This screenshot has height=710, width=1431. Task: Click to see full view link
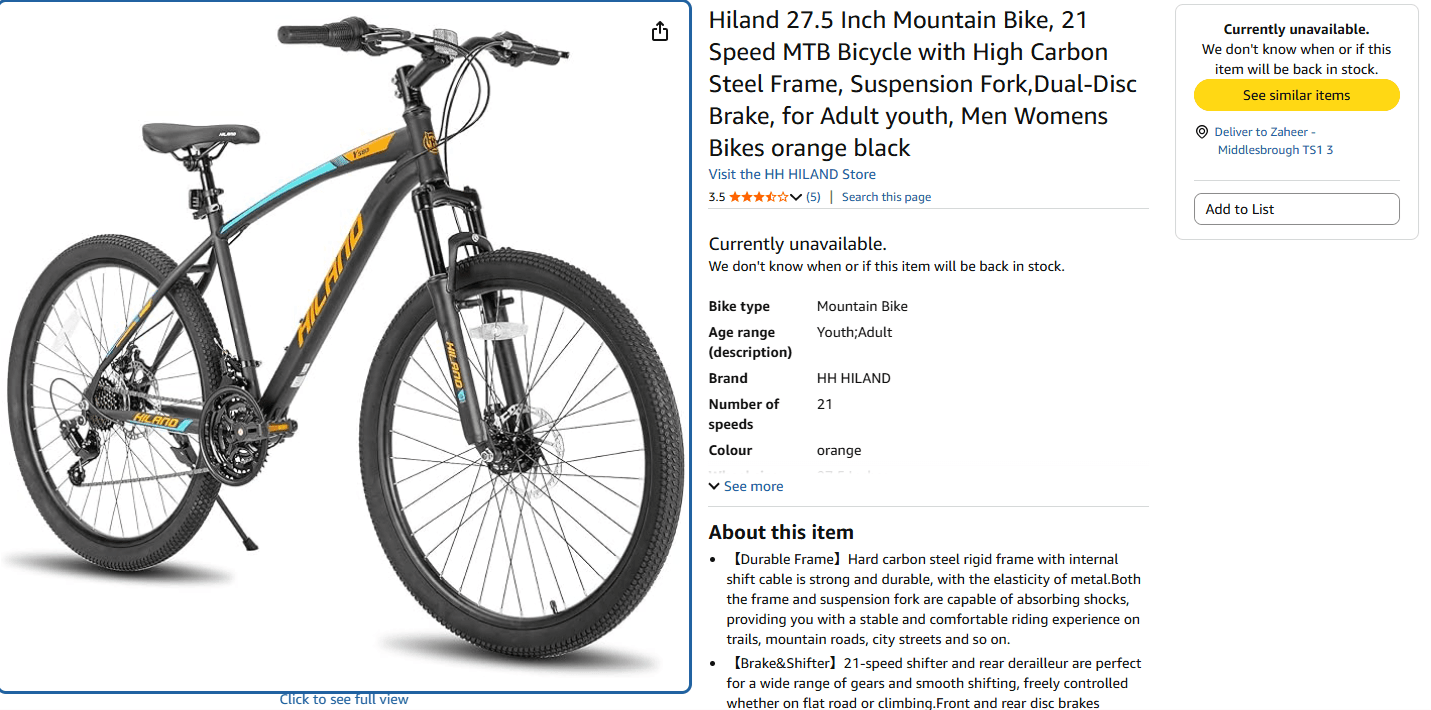pos(344,699)
